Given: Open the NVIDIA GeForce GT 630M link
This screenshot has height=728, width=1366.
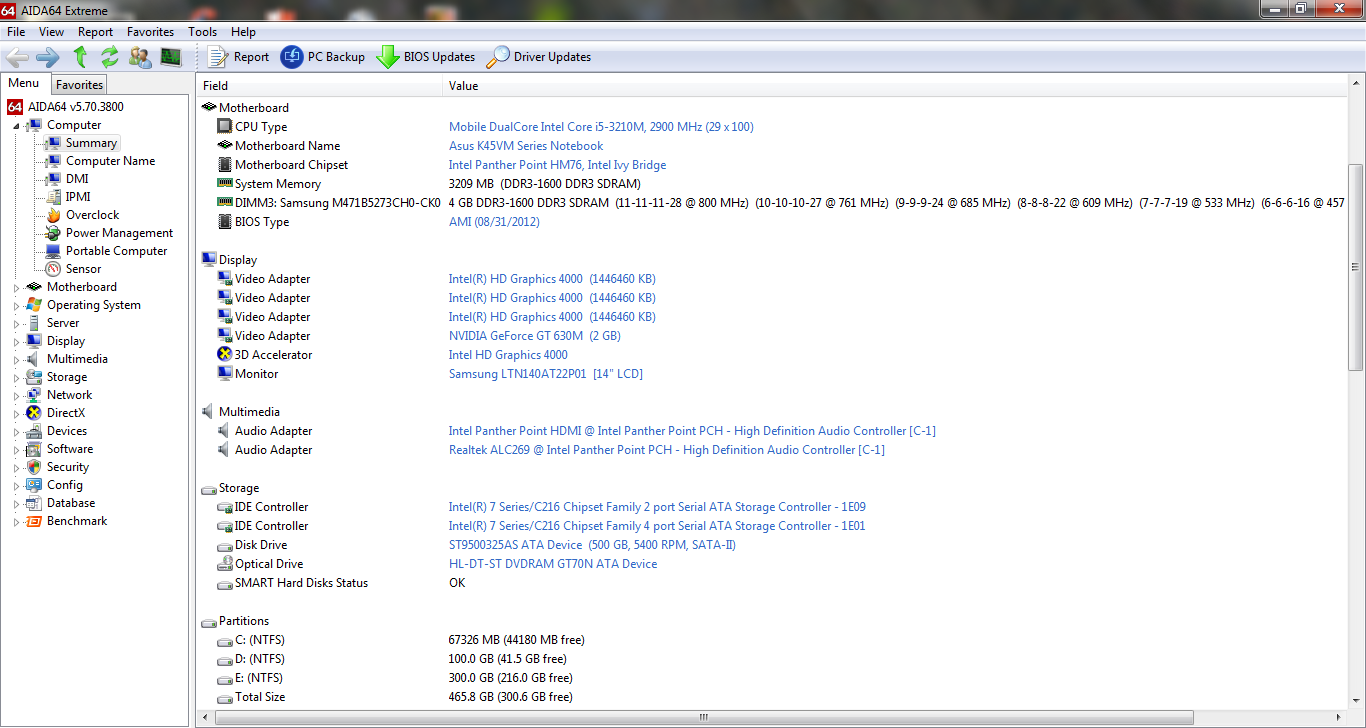Looking at the screenshot, I should [x=534, y=336].
